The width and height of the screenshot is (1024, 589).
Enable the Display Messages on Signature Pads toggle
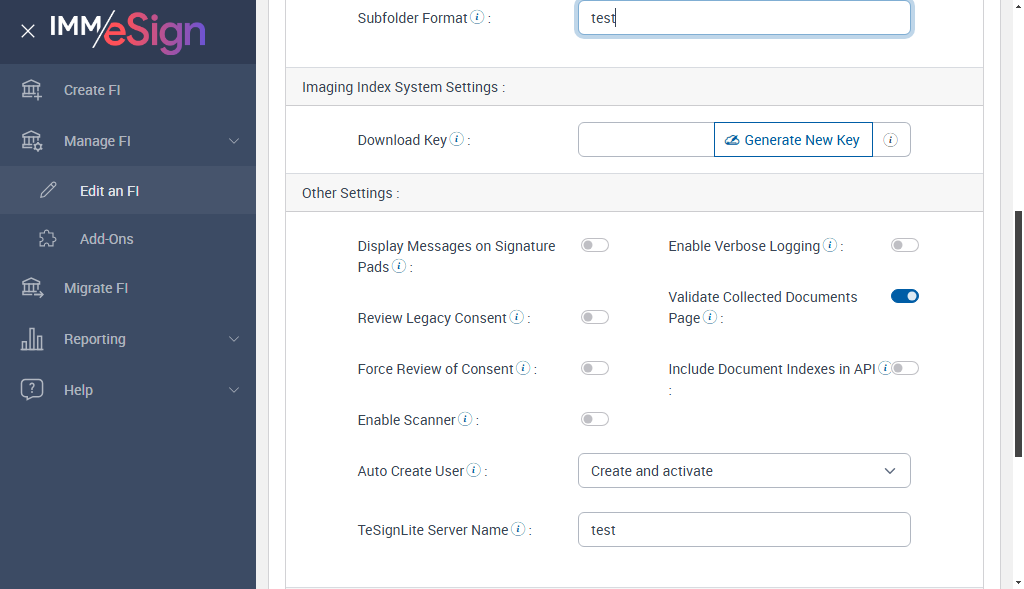pyautogui.click(x=595, y=245)
